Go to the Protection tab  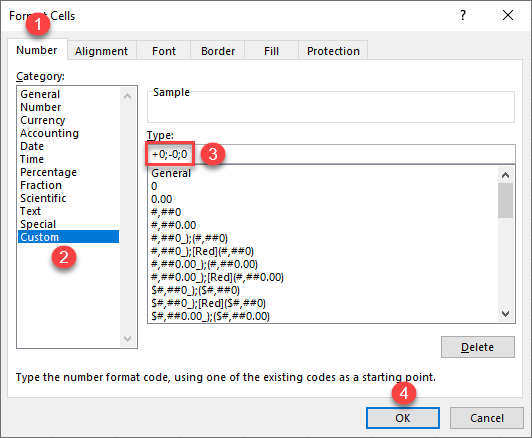(333, 51)
